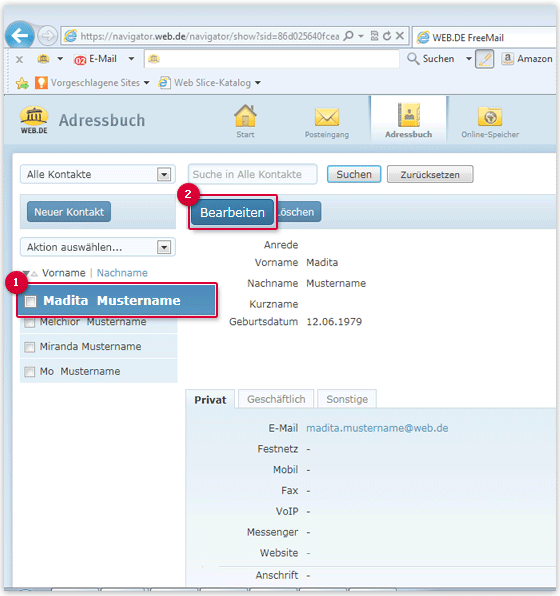560x596 pixels.
Task: Tick checkbox for Miranda Mustername
Action: click(29, 347)
